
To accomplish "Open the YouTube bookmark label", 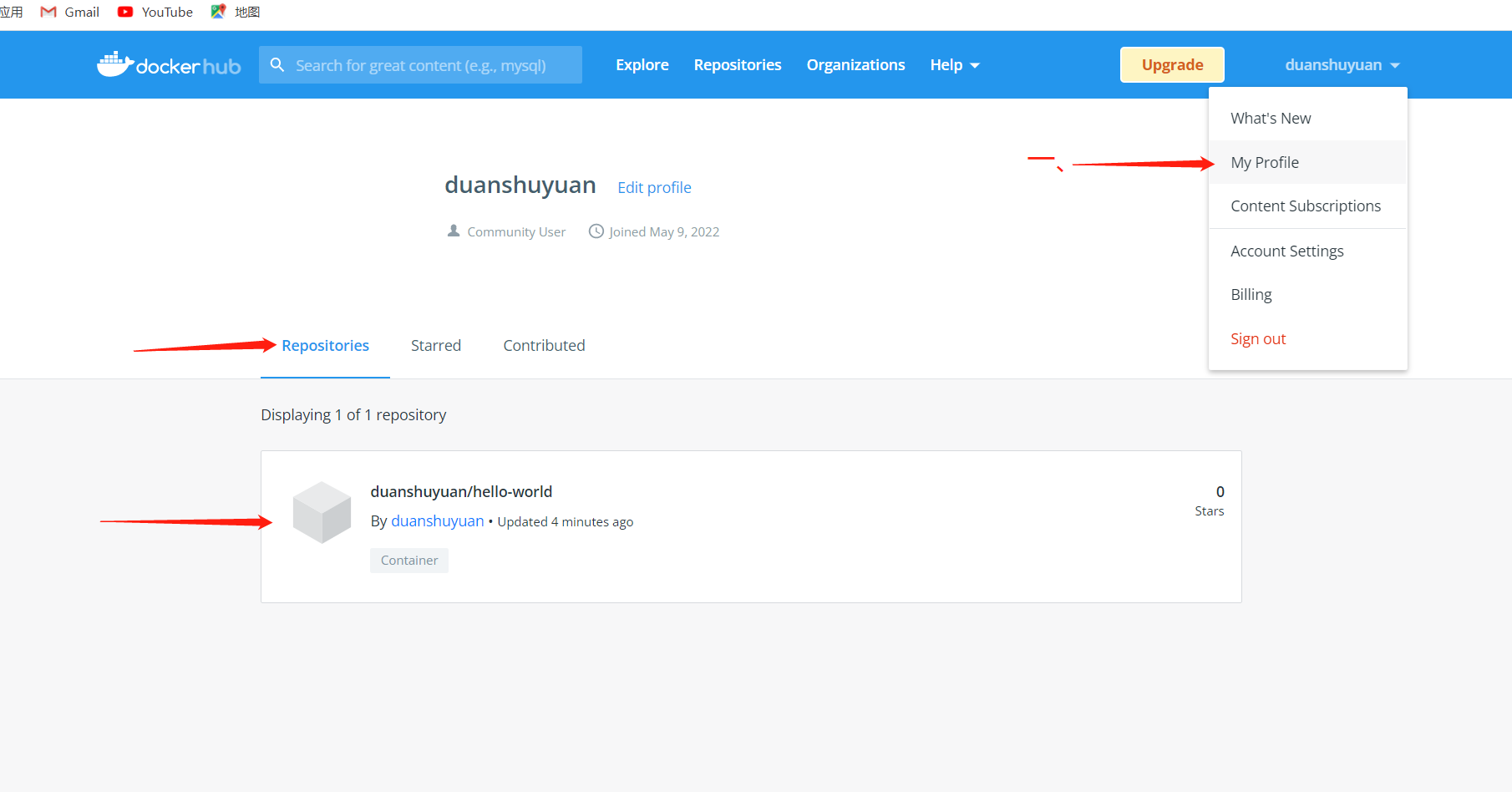I will pos(167,12).
